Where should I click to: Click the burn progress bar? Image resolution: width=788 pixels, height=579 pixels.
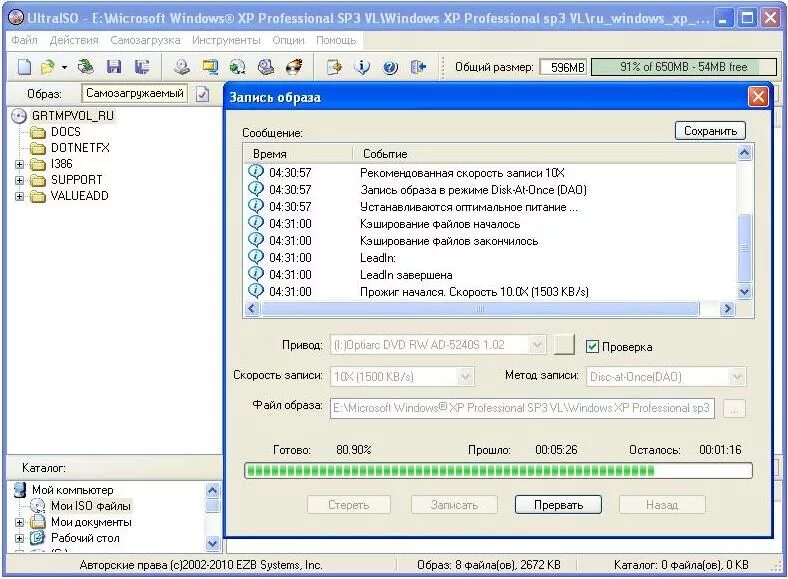tap(498, 471)
